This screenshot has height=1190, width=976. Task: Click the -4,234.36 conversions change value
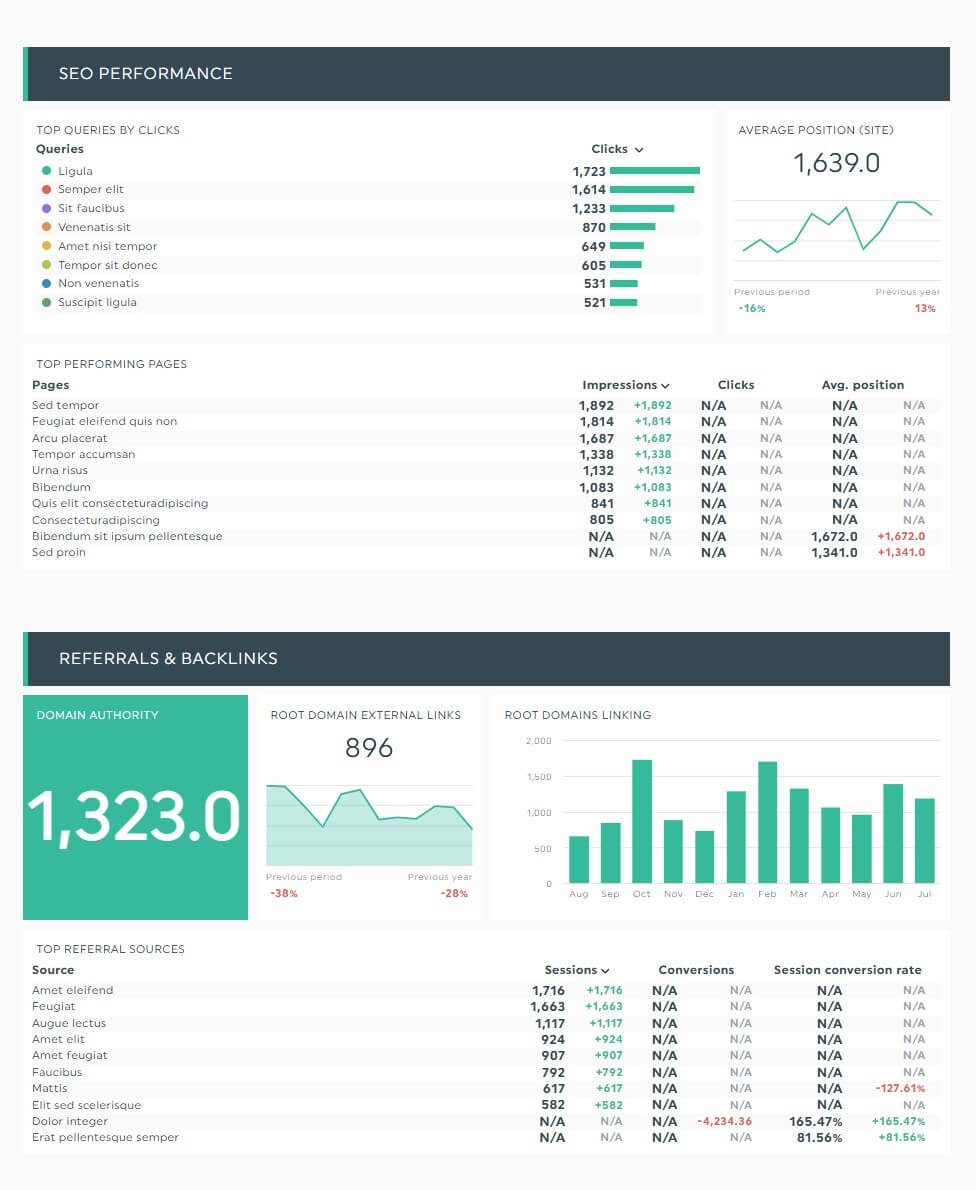pyautogui.click(x=725, y=1121)
